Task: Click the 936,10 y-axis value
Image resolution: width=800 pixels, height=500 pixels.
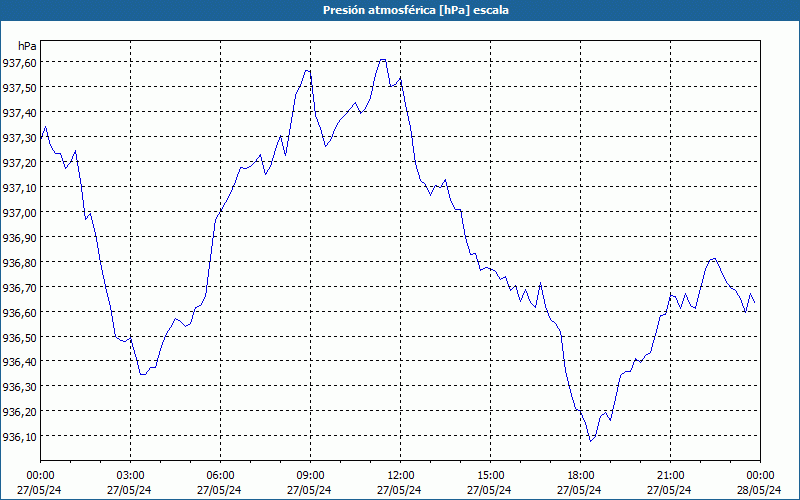Action: pos(19,436)
